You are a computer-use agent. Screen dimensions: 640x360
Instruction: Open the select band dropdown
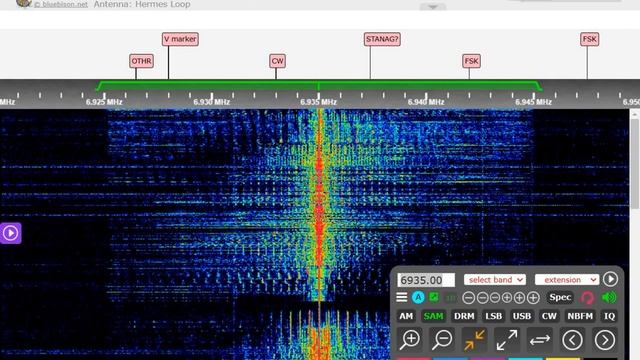[495, 280]
